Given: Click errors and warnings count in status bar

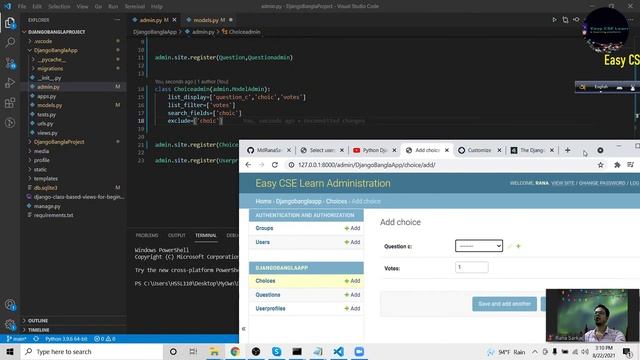Looking at the screenshot, I should click(x=104, y=339).
